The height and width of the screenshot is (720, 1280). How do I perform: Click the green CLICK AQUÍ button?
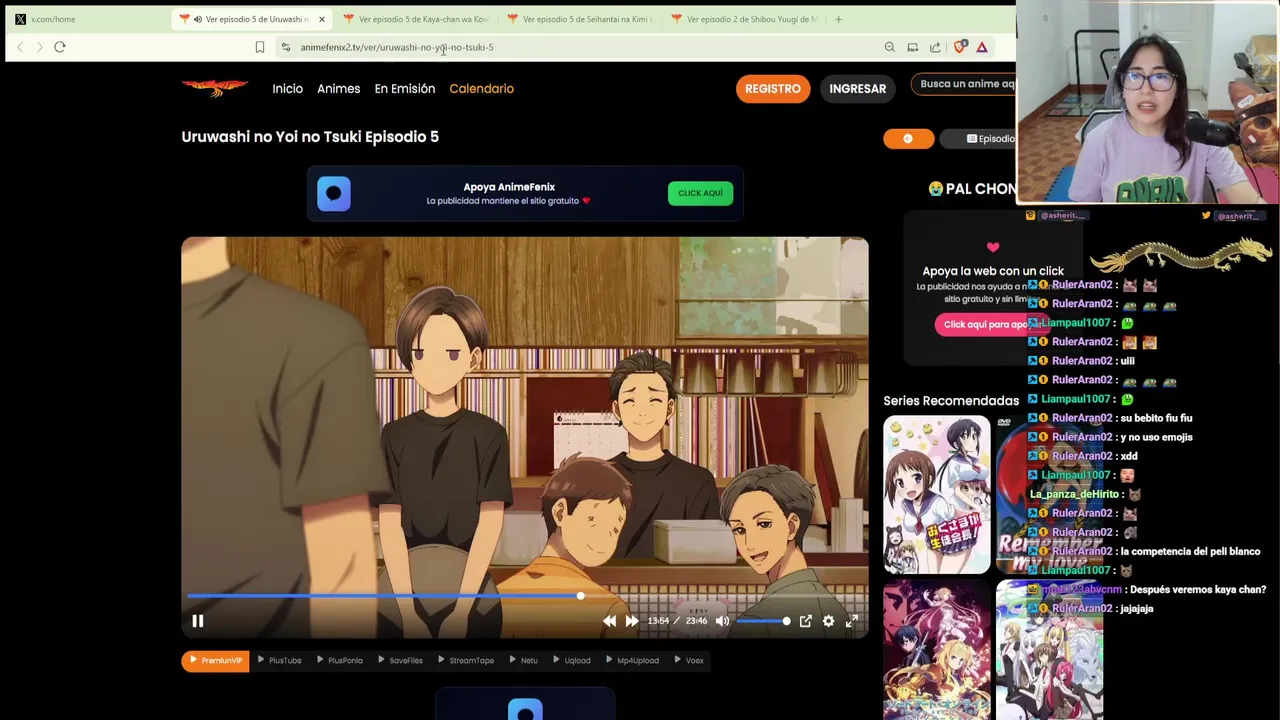pyautogui.click(x=700, y=193)
